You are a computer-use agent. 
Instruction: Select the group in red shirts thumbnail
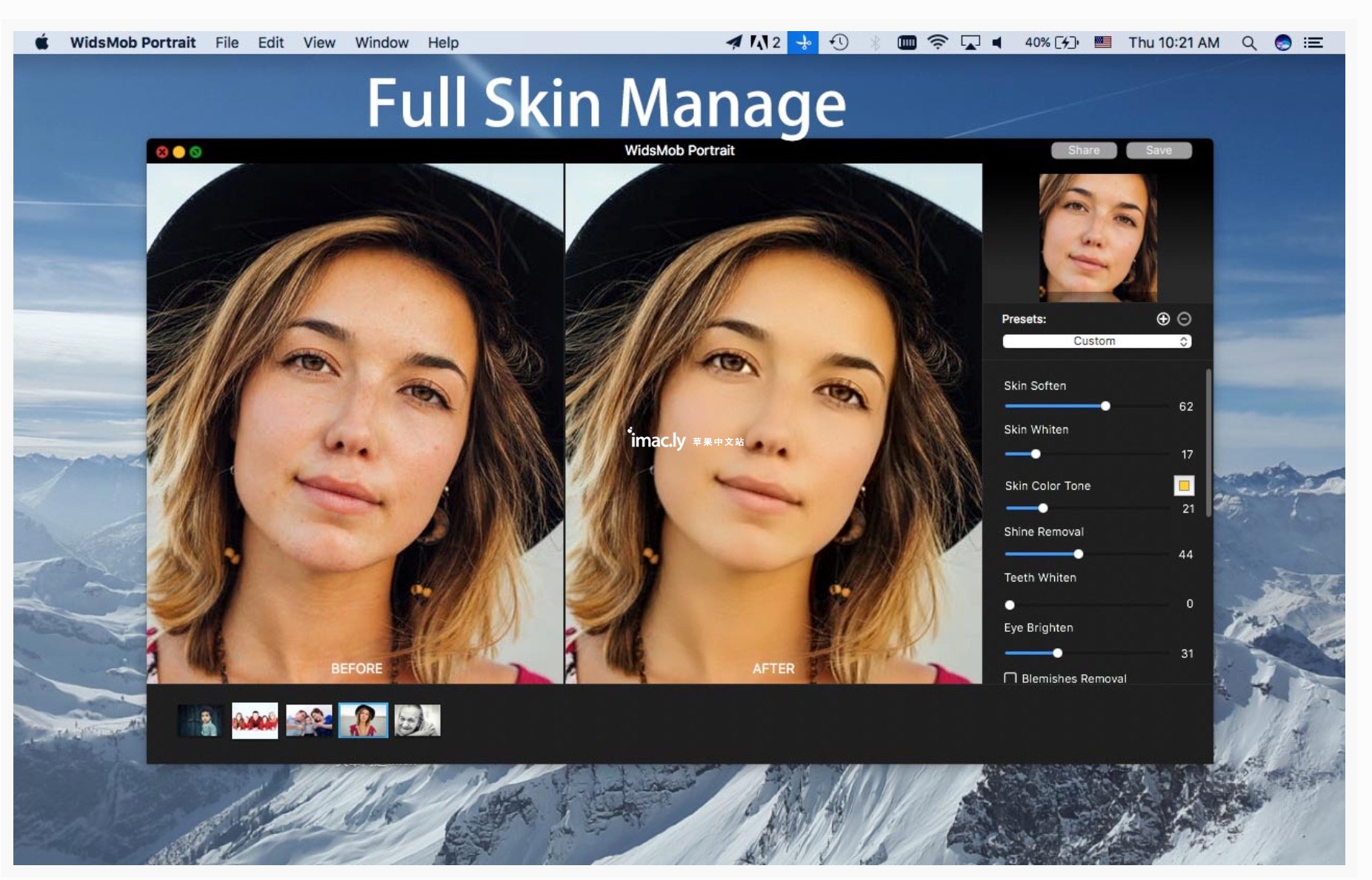tap(255, 720)
